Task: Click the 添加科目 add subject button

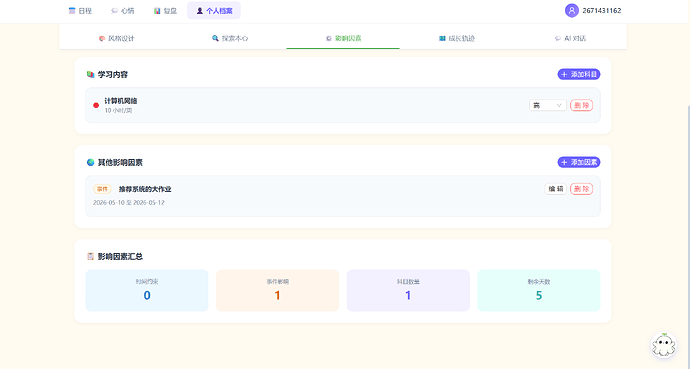Action: click(579, 74)
